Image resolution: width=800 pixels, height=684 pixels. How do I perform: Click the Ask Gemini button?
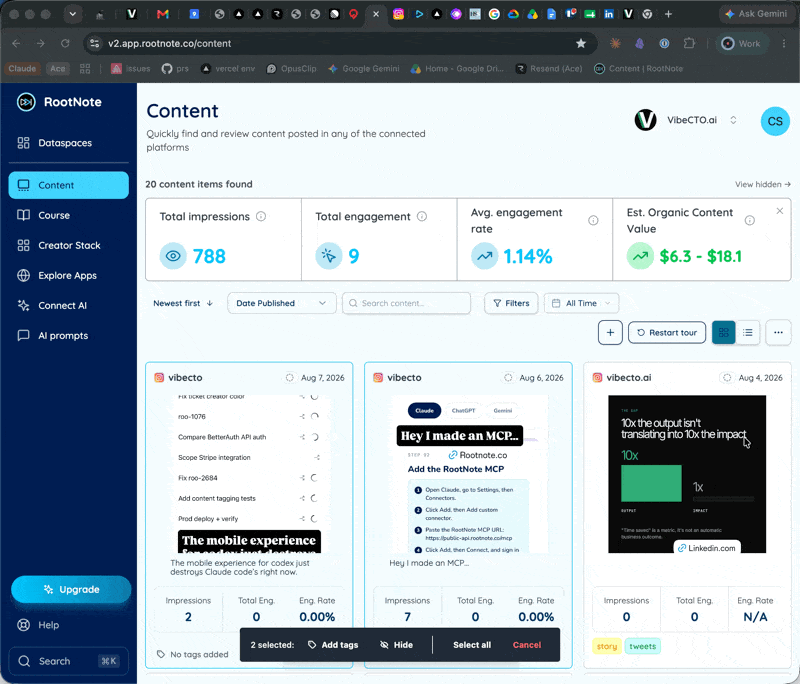pyautogui.click(x=756, y=14)
